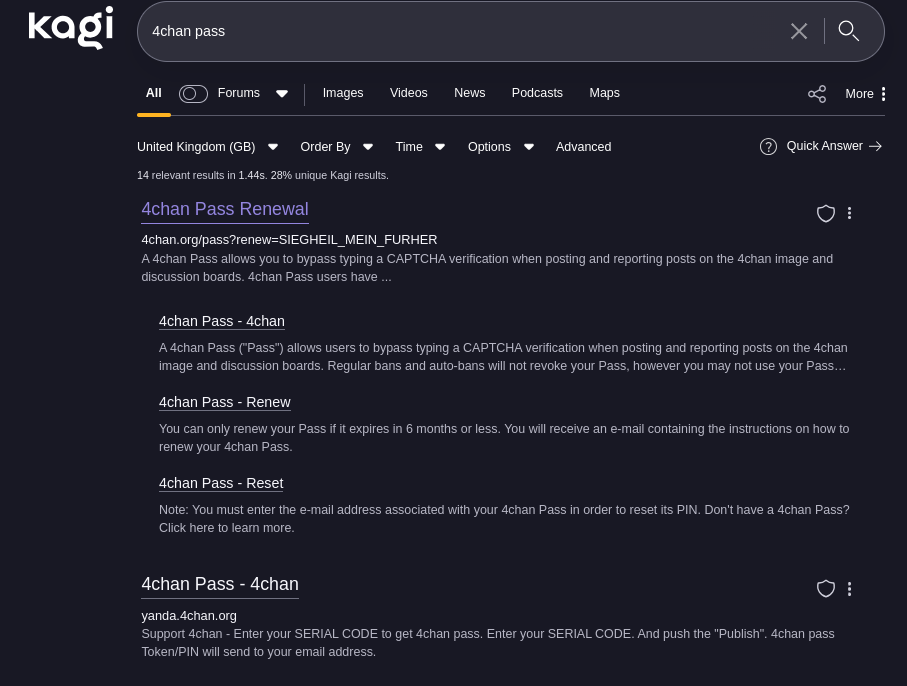Viewport: 907px width, 686px height.
Task: Open the 4chan Pass - 4chan sub-result link
Action: (222, 321)
